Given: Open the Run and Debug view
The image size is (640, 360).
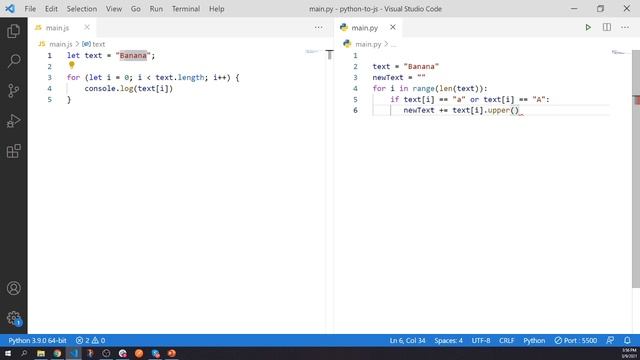Looking at the screenshot, I should [13, 121].
